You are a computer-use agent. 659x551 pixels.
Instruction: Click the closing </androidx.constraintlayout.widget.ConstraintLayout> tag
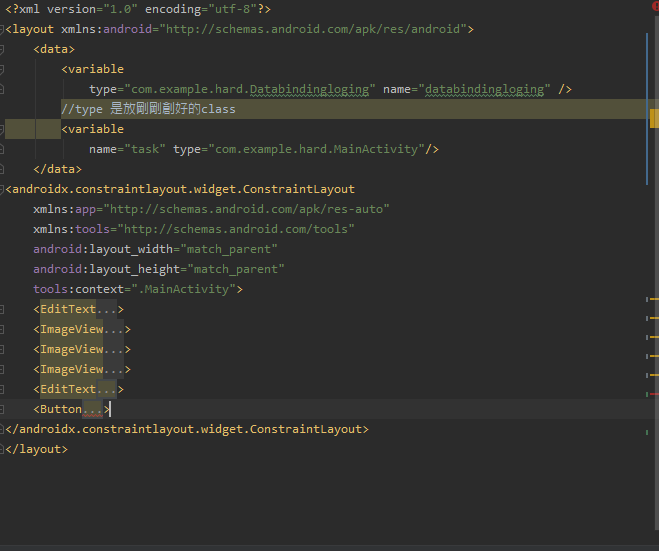(187, 430)
